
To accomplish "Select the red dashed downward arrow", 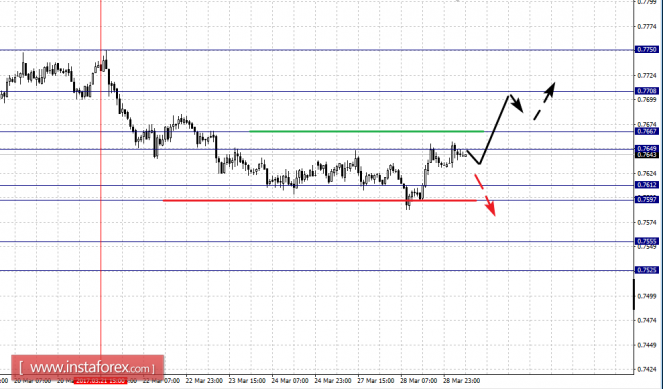I will [485, 194].
